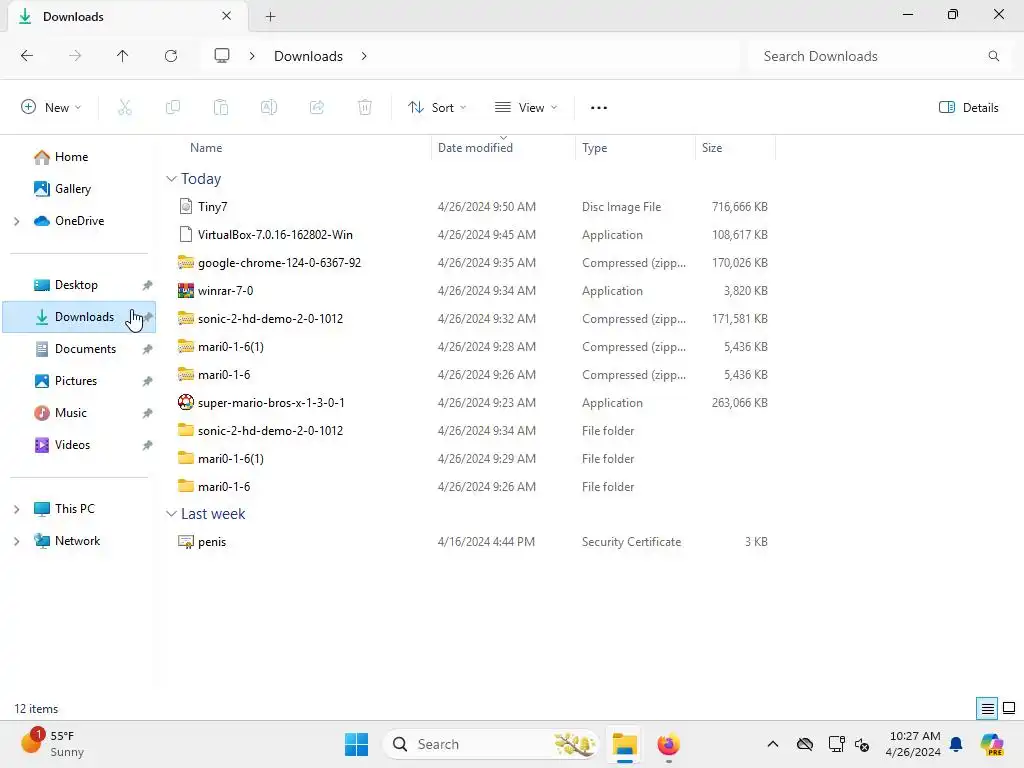1024x768 pixels.
Task: Sort by Name column header
Action: [206, 148]
